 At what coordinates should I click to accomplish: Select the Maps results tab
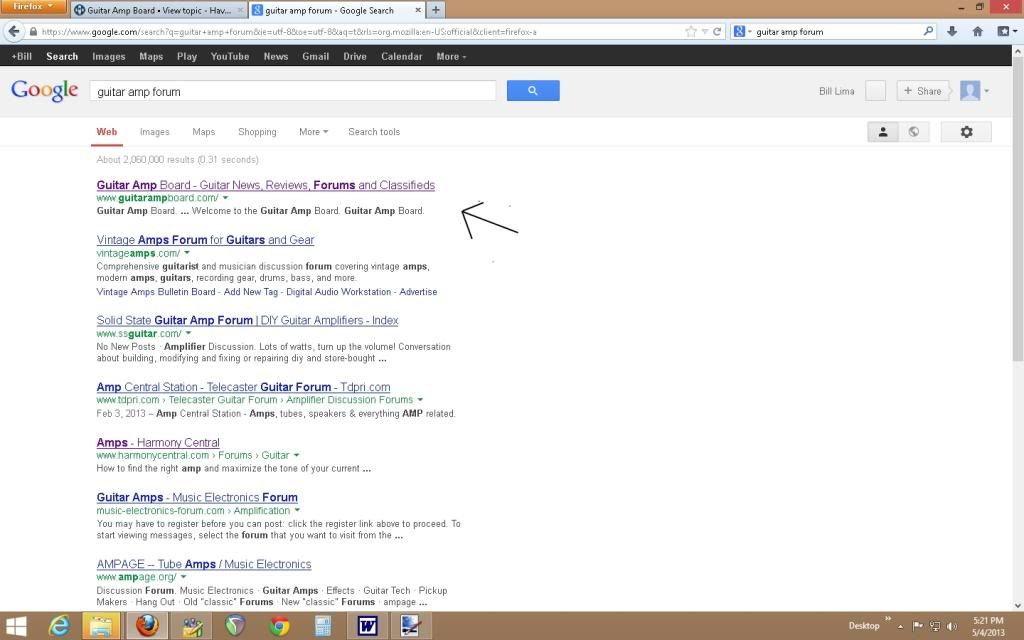pos(204,132)
